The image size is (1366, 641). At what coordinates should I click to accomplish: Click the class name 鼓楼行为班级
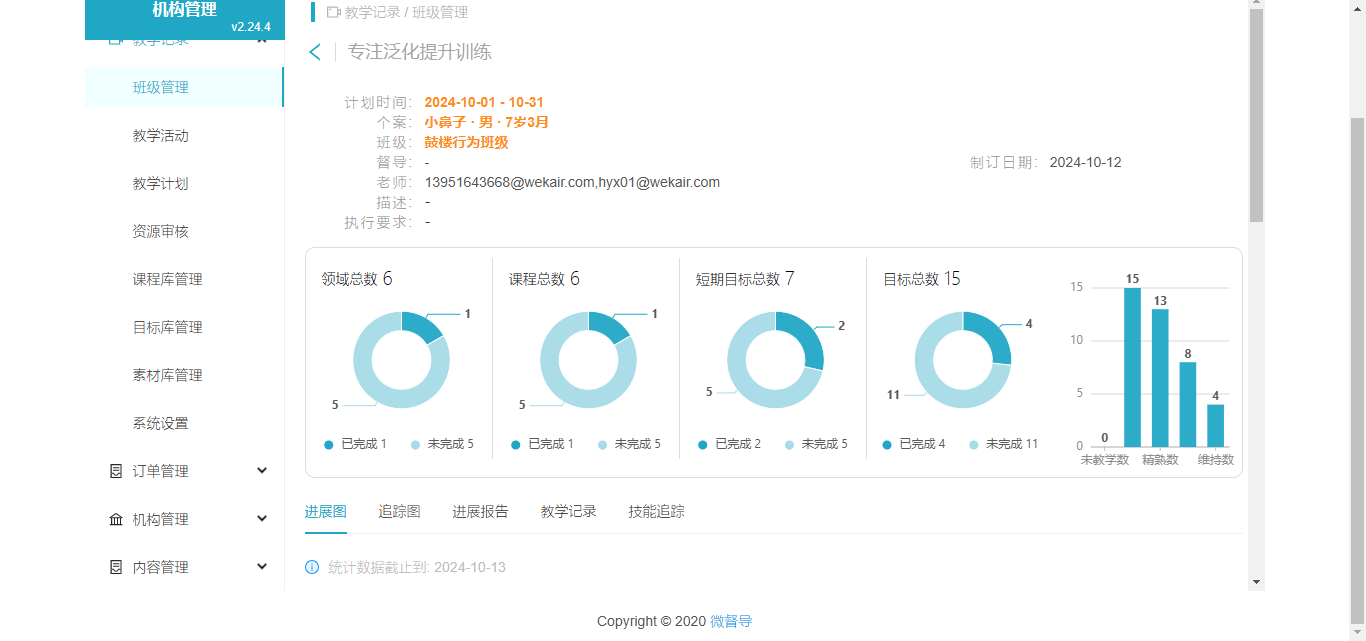pyautogui.click(x=467, y=142)
